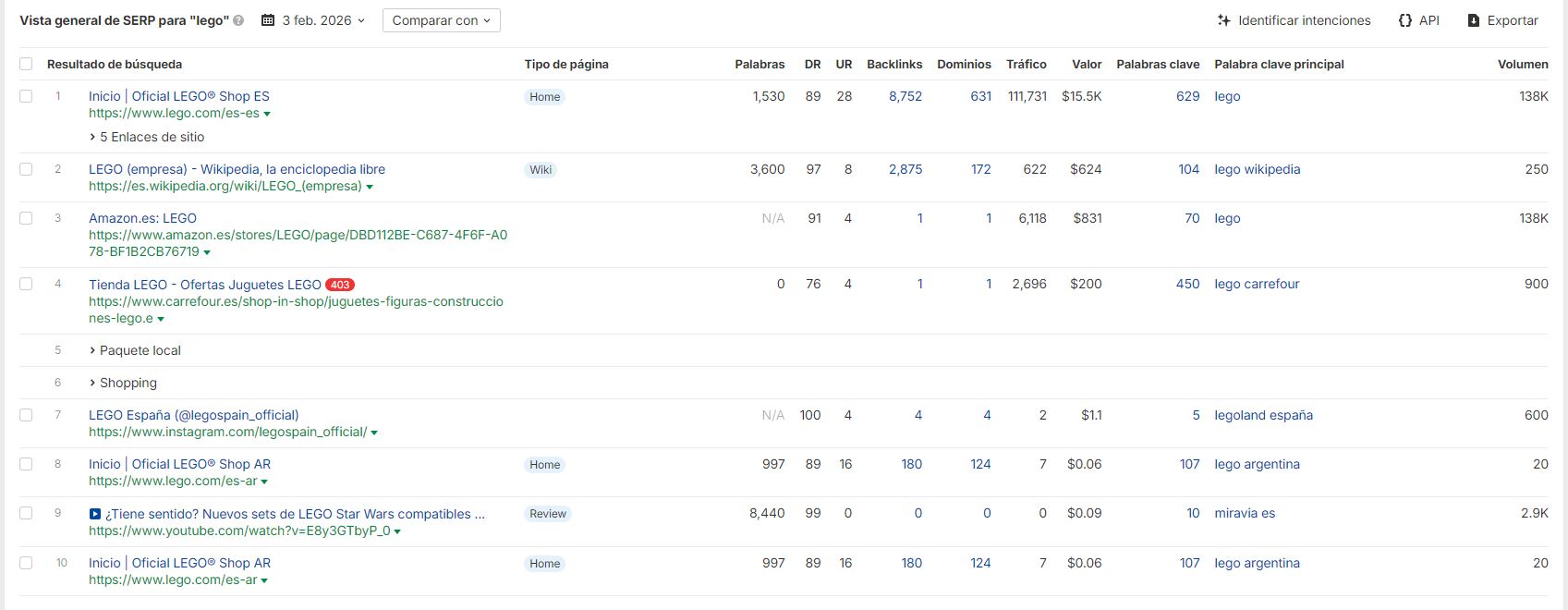Open the Amazon.es: LEGO result title
The width and height of the screenshot is (1568, 610).
click(142, 218)
